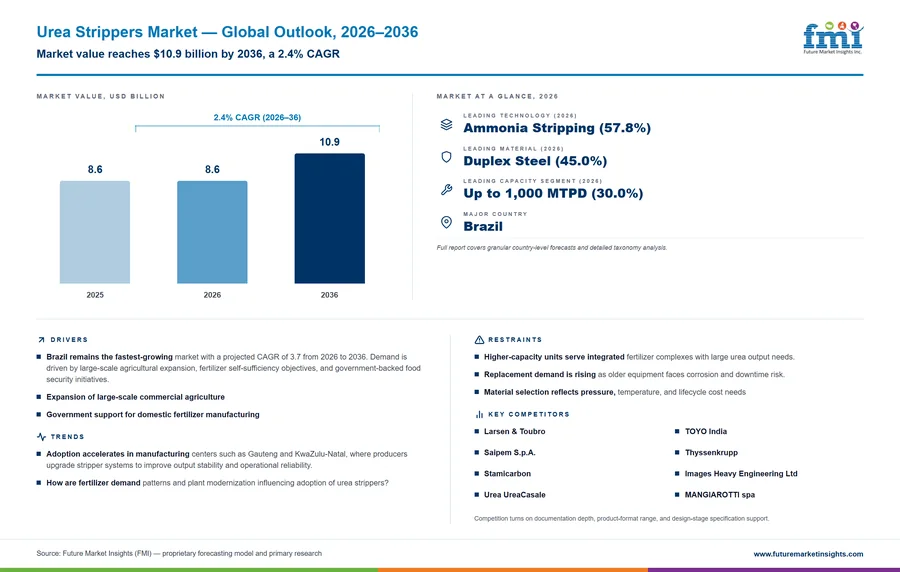
Task: Click the pulse icon next to Trends heading
Action: point(41,437)
